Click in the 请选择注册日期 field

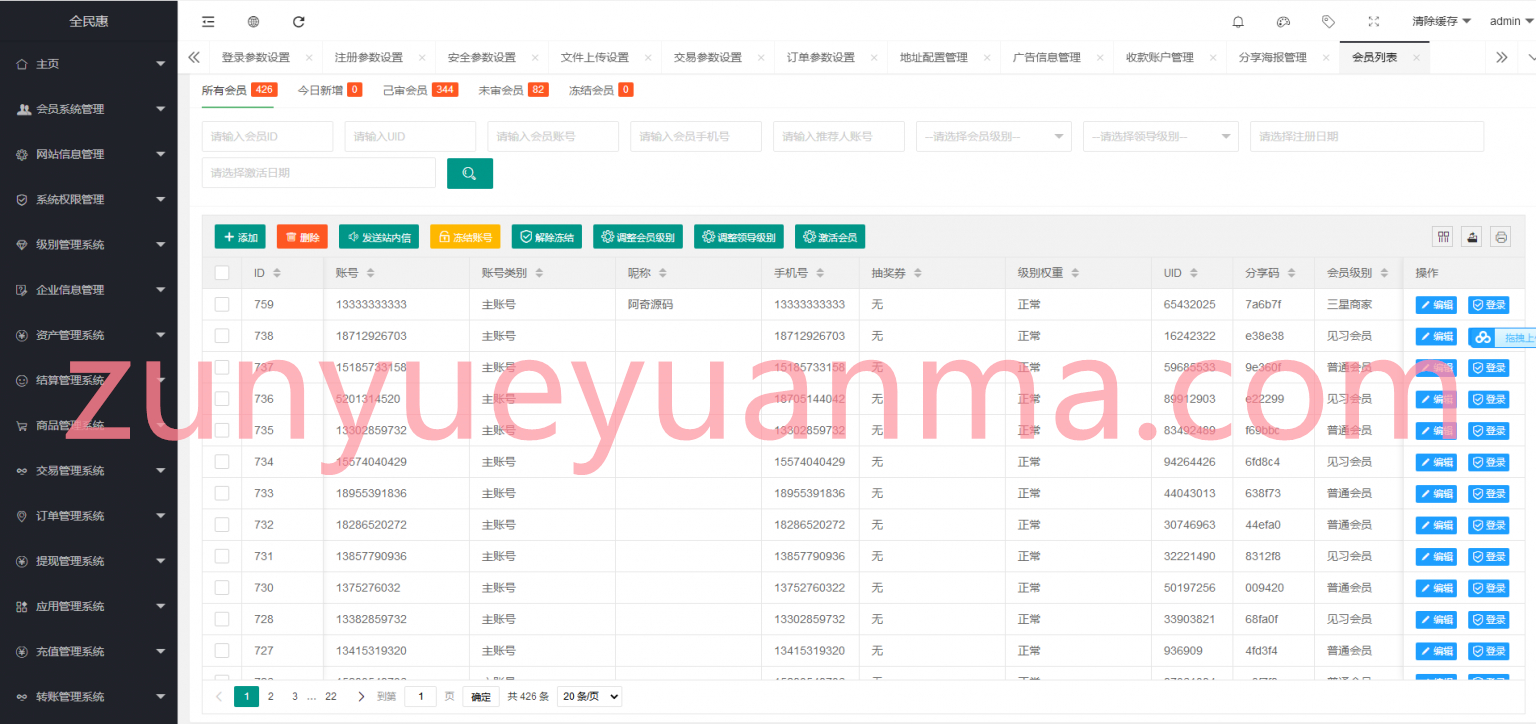point(1367,136)
